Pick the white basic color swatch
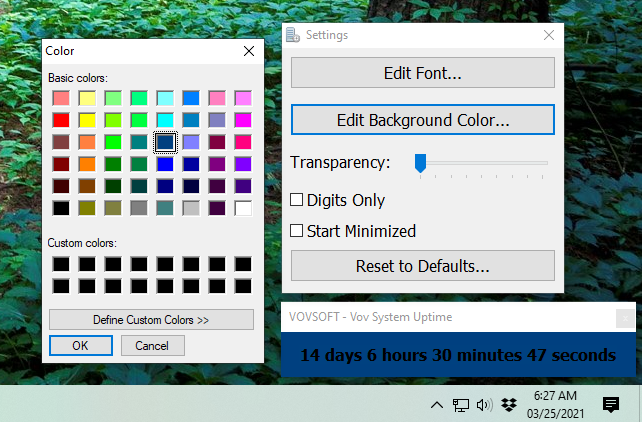Image resolution: width=642 pixels, height=422 pixels. point(243,208)
